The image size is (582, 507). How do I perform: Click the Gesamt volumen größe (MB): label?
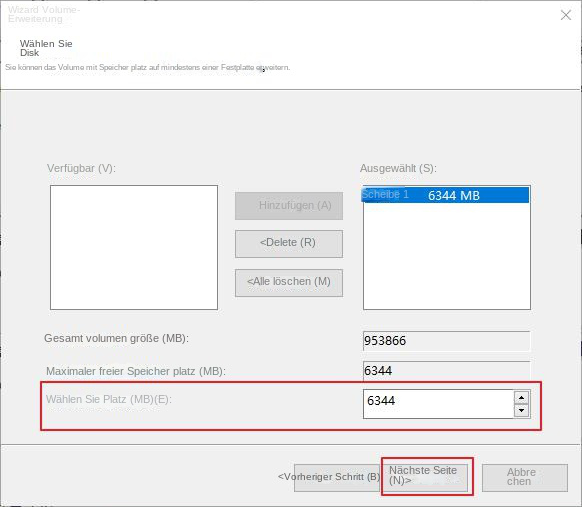click(x=116, y=338)
